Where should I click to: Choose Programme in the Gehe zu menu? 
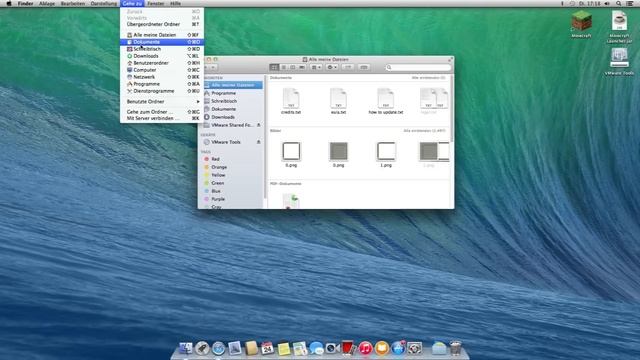tap(162, 84)
